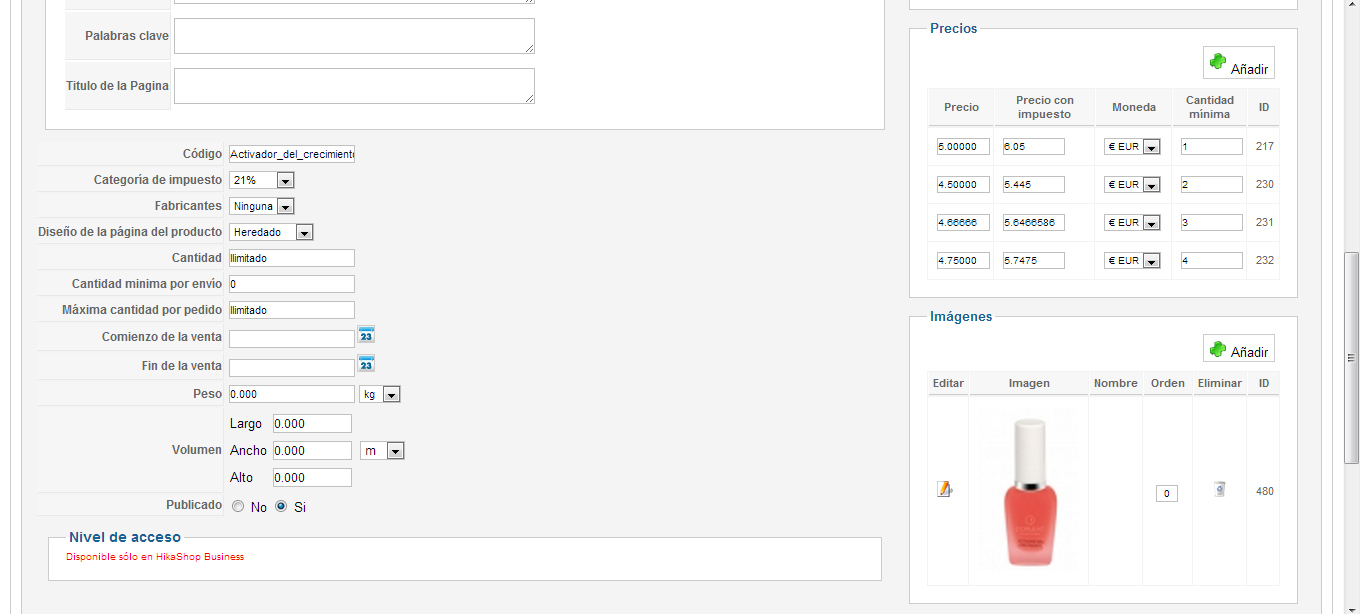Click the edit image pencil icon
This screenshot has height=614, width=1360.
(x=945, y=489)
